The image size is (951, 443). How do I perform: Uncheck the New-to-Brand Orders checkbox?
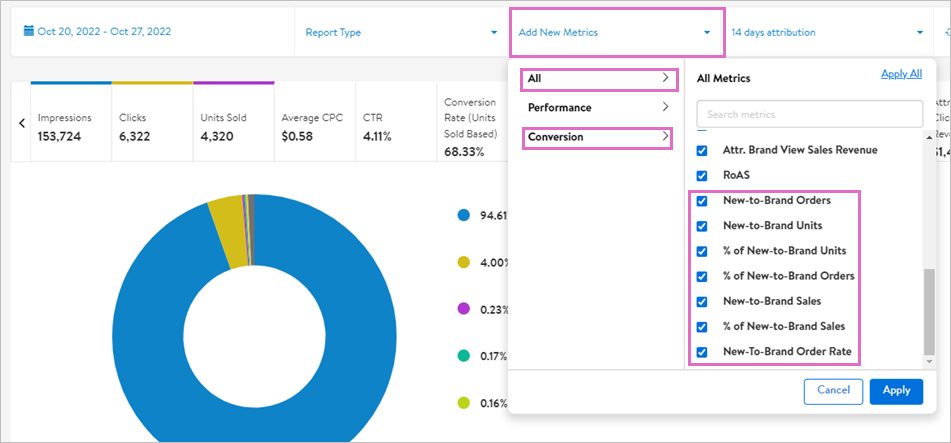pos(702,201)
